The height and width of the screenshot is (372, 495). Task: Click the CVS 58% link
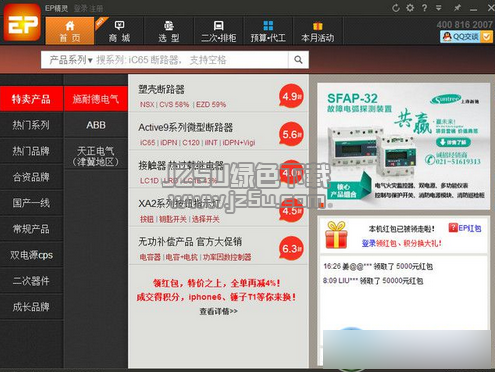click(174, 105)
